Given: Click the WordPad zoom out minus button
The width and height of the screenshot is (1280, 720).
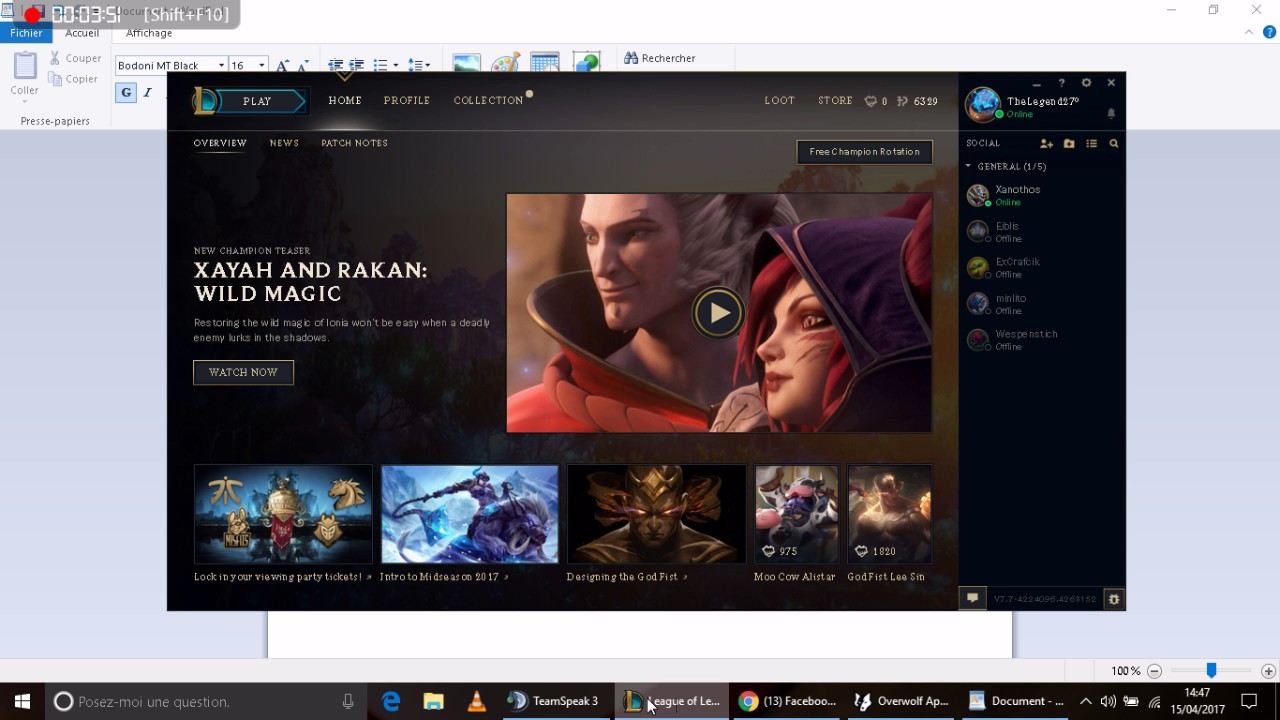Looking at the screenshot, I should coord(1154,672).
